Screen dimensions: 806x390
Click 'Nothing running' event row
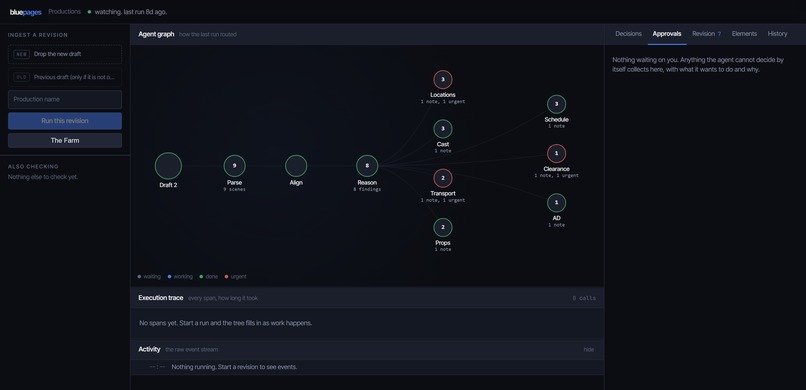[x=367, y=367]
